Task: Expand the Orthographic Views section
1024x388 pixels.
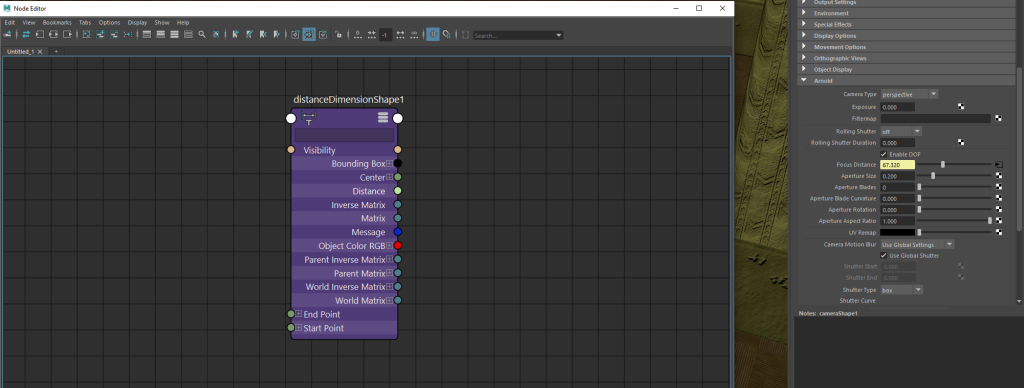Action: click(x=804, y=58)
